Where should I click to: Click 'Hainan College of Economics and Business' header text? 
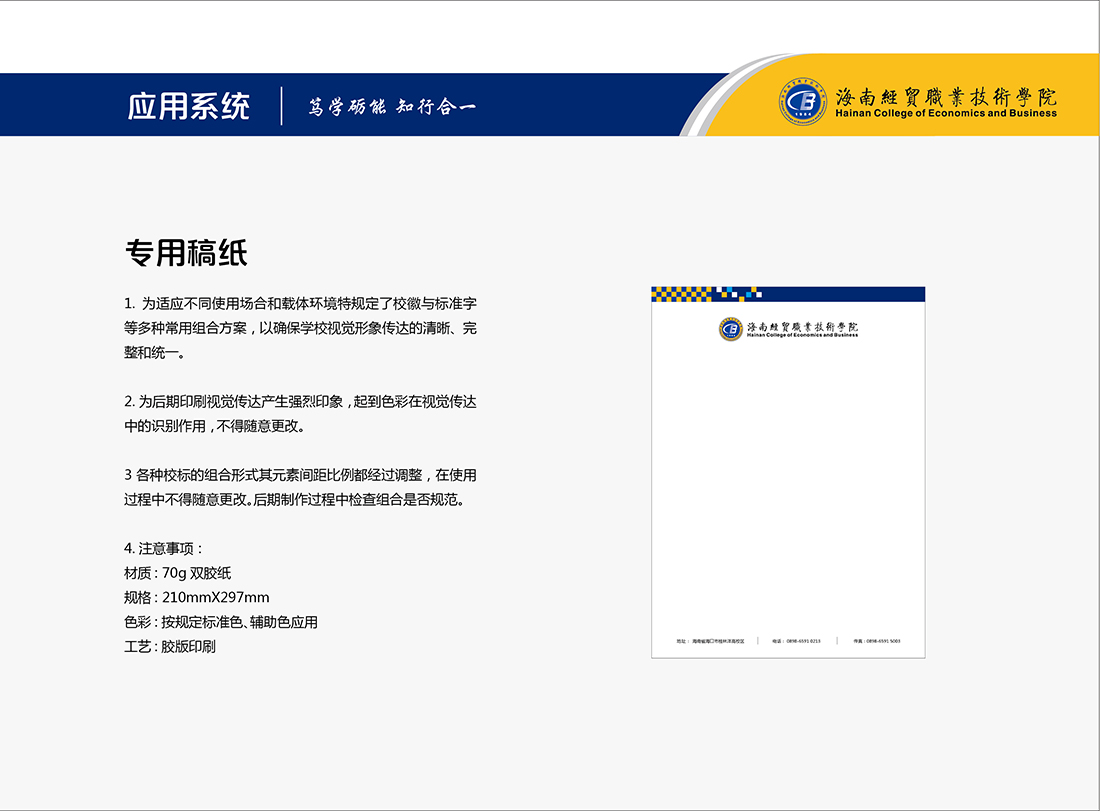pos(945,114)
